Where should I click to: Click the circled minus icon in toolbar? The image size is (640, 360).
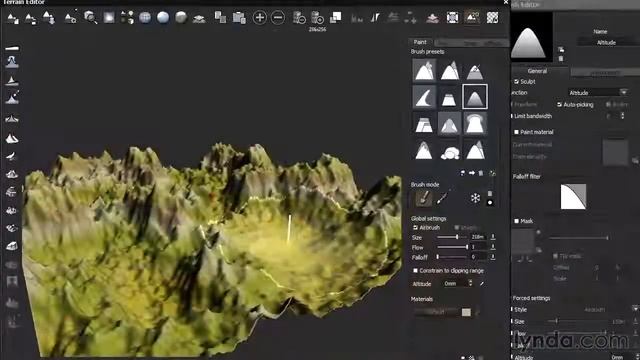[x=278, y=18]
